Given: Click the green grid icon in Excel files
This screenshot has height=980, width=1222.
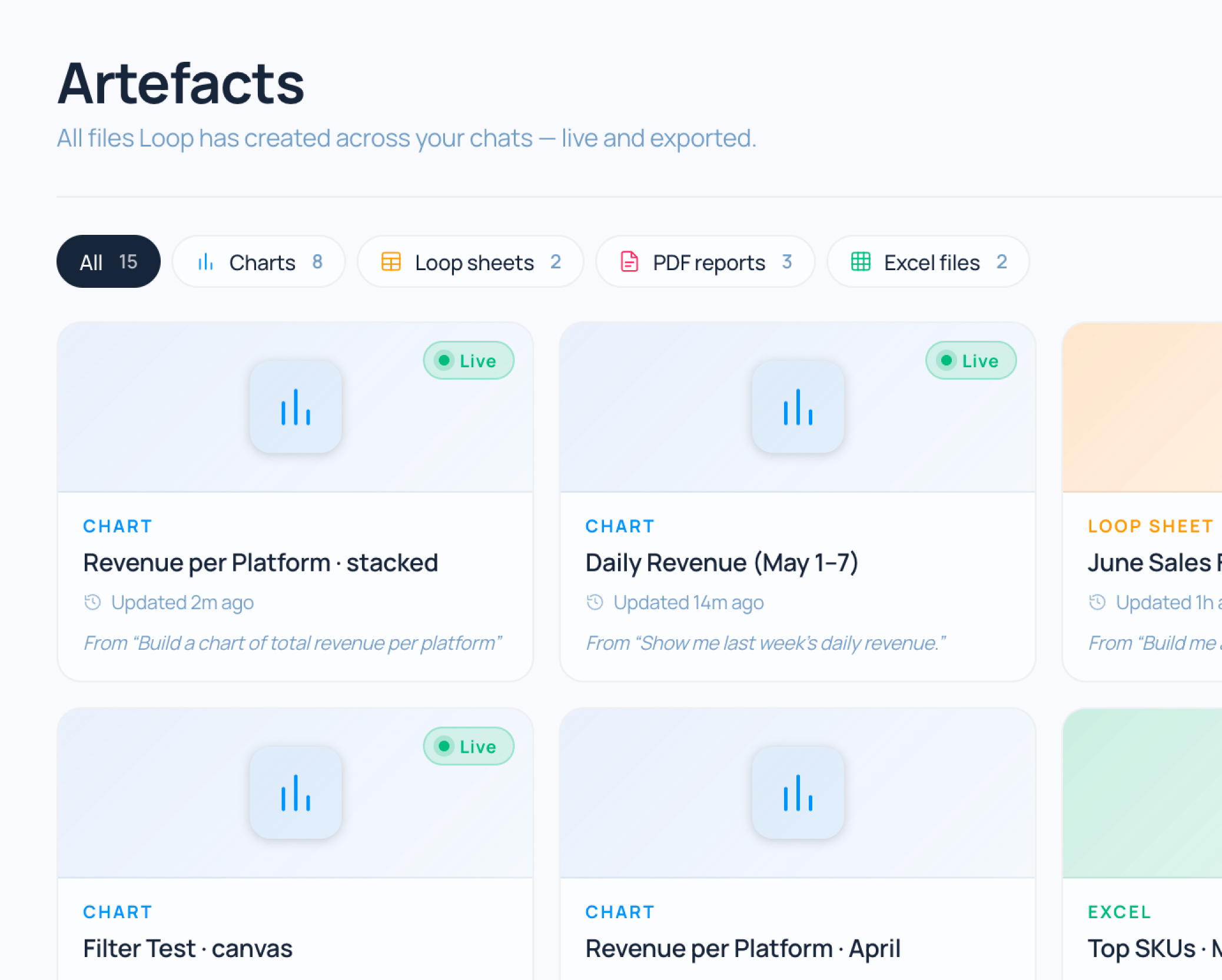Looking at the screenshot, I should click(861, 262).
